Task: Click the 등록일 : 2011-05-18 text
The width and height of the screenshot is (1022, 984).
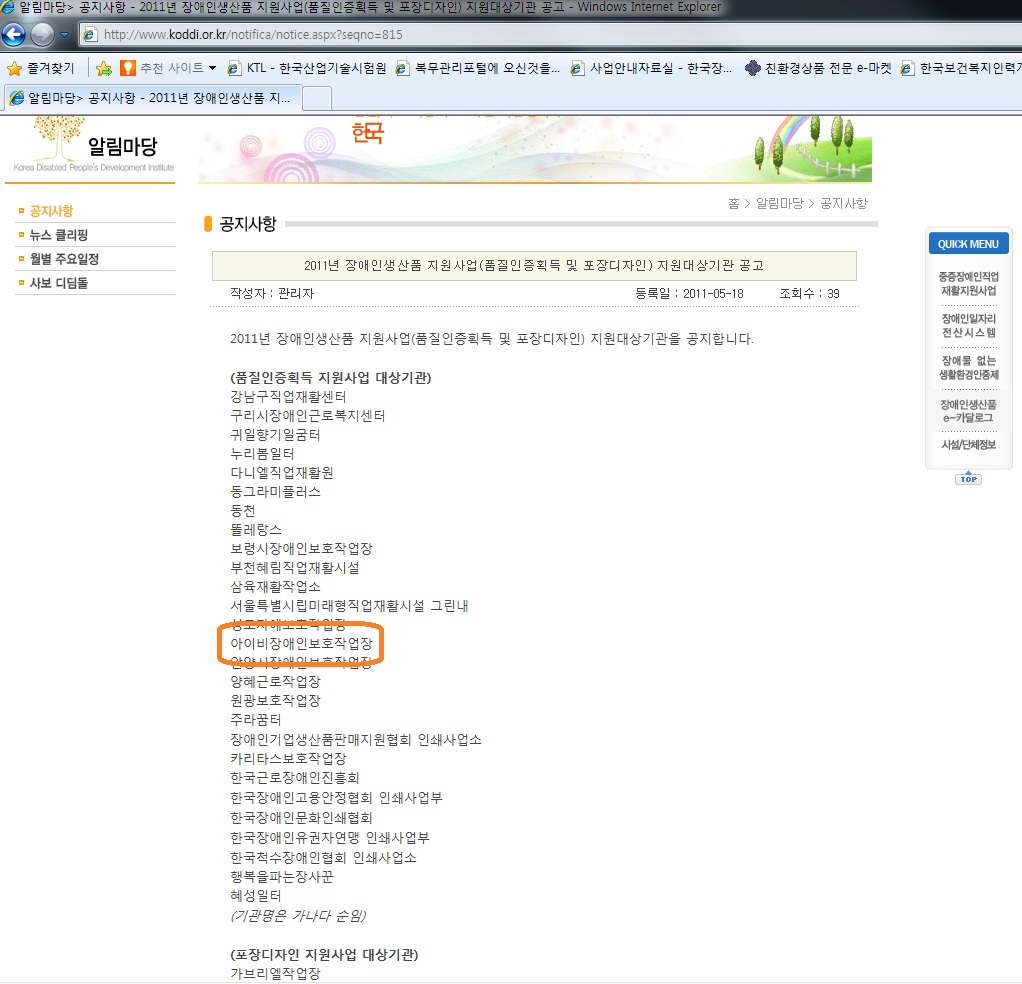Action: tap(690, 294)
